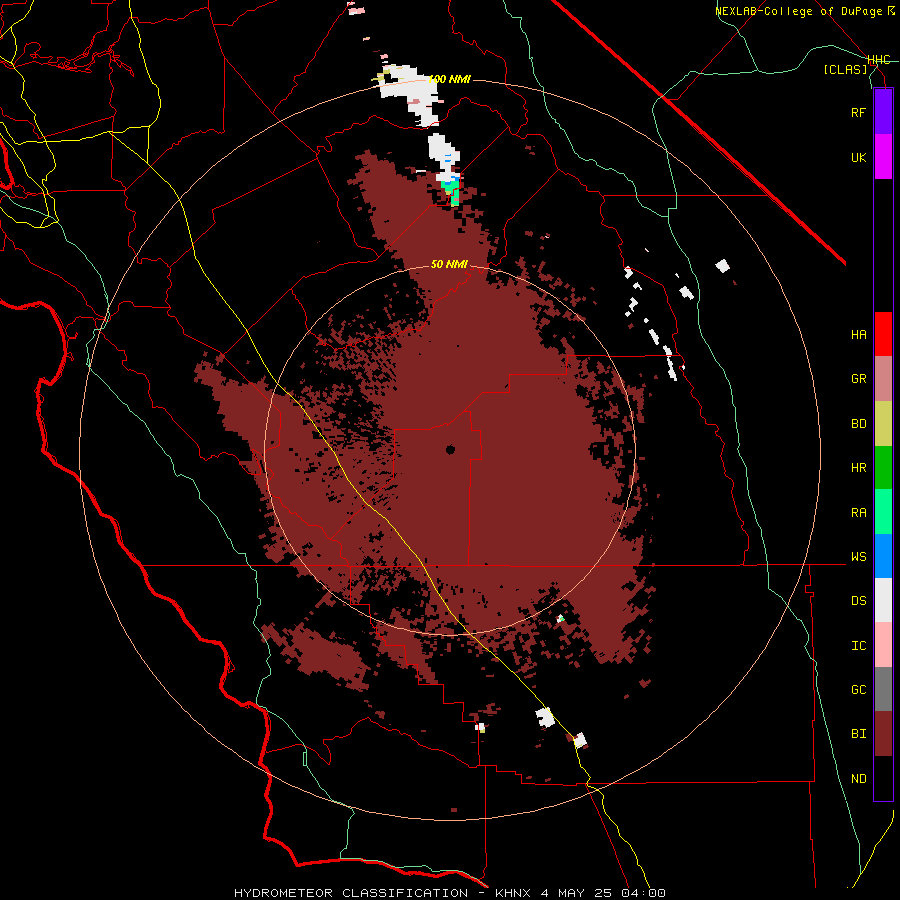Screen dimensions: 900x900
Task: Click the blue WS legend swatch
Action: tap(883, 557)
